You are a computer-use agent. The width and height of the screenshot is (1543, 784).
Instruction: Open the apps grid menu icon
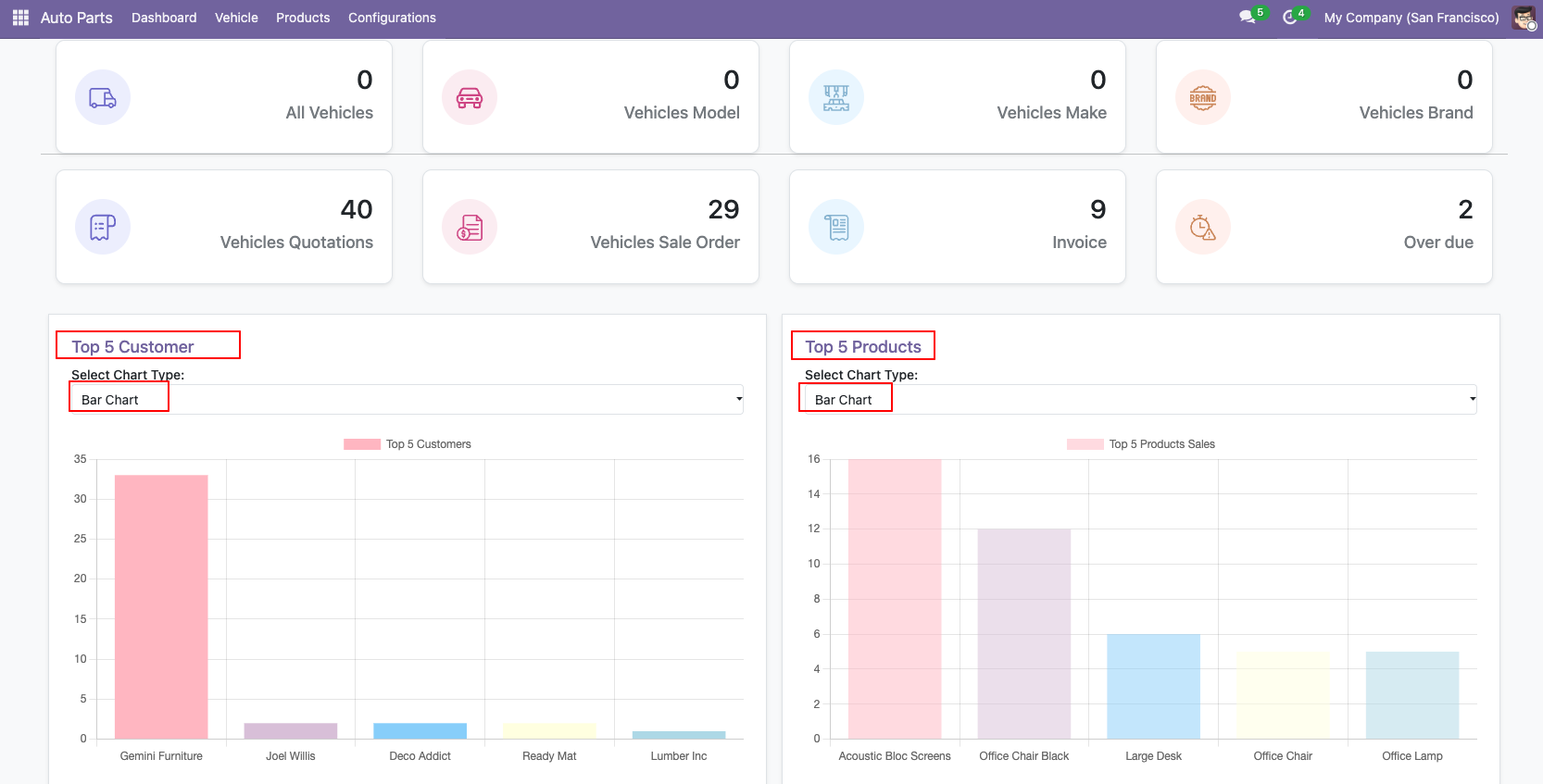tap(20, 18)
